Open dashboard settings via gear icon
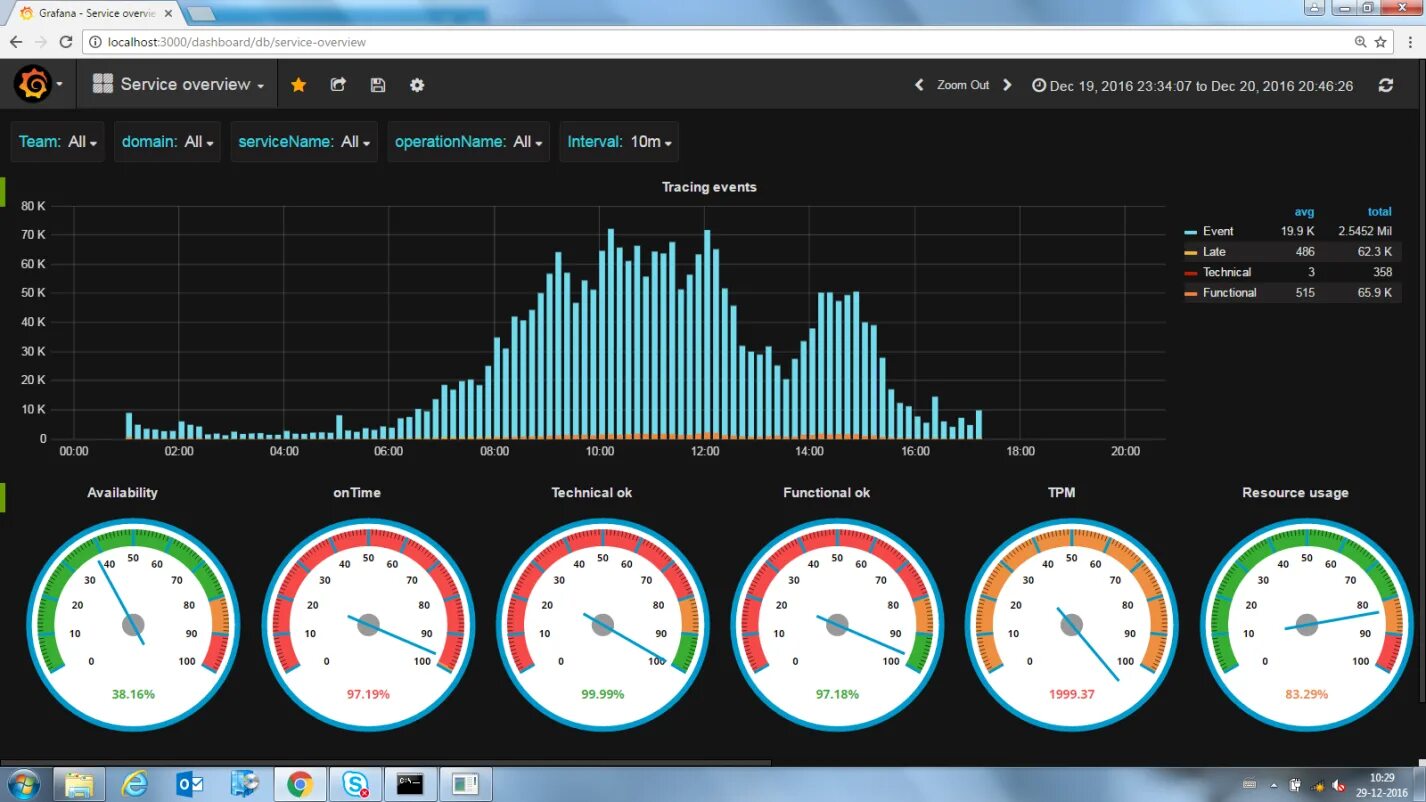This screenshot has height=802, width=1426. 416,85
